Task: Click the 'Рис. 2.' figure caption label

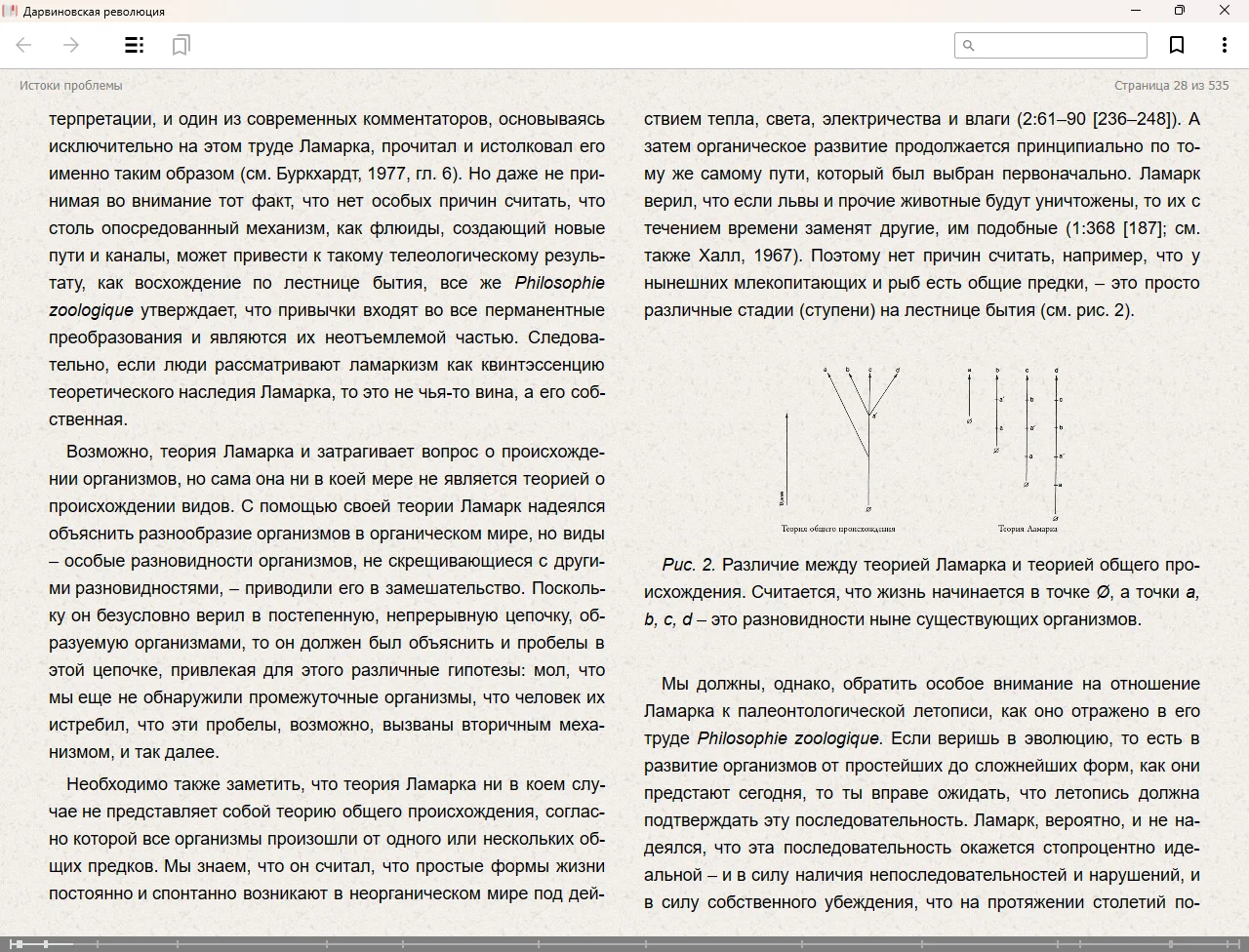Action: (688, 565)
